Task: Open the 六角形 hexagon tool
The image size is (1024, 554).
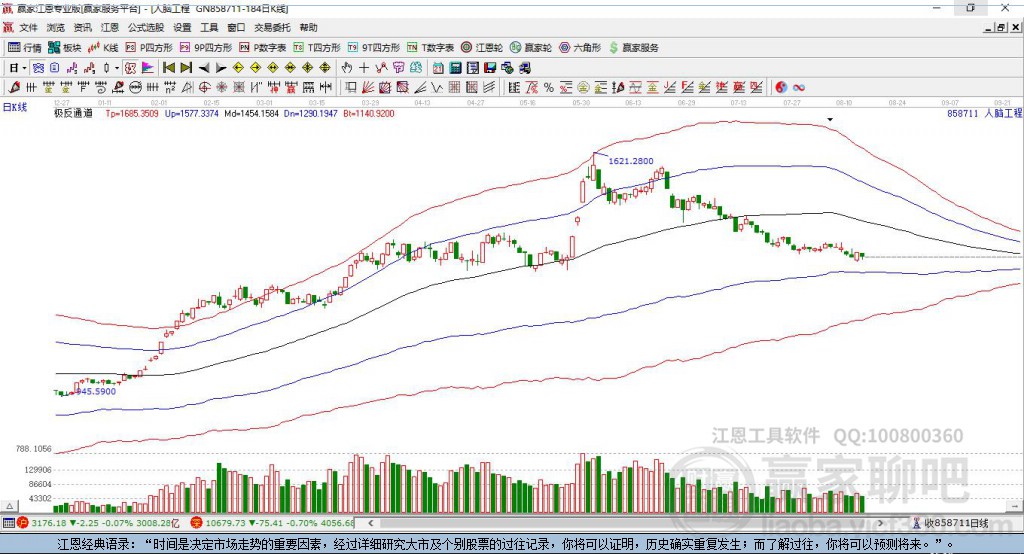Action: tap(580, 48)
